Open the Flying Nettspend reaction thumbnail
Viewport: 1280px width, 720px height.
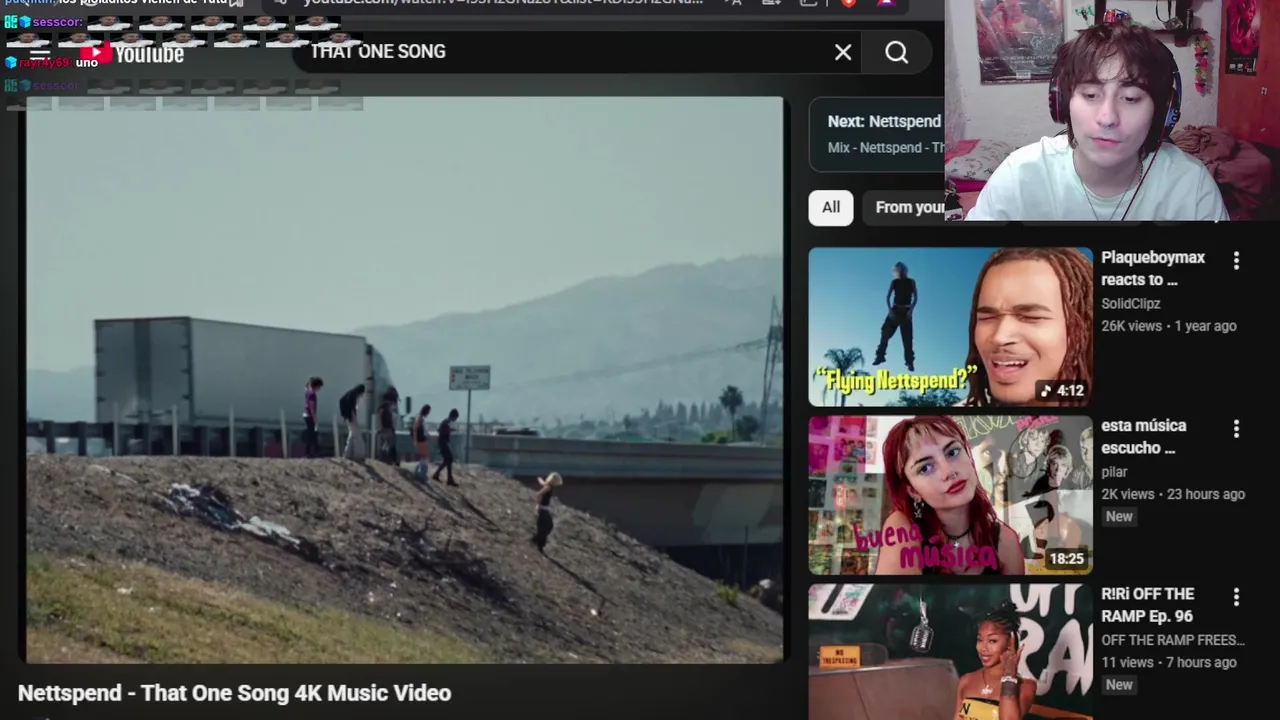[x=950, y=327]
